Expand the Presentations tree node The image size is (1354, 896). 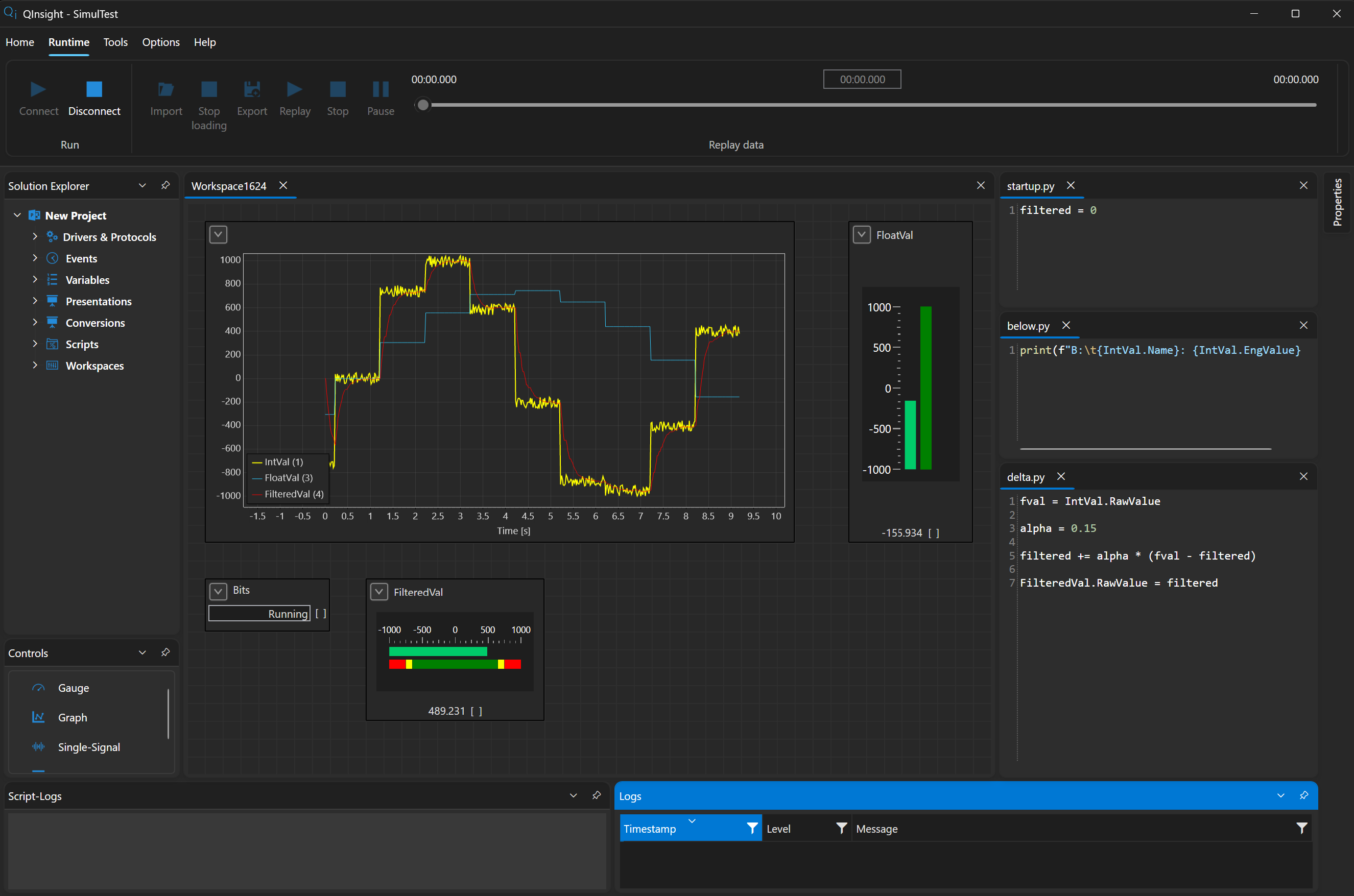coord(35,301)
